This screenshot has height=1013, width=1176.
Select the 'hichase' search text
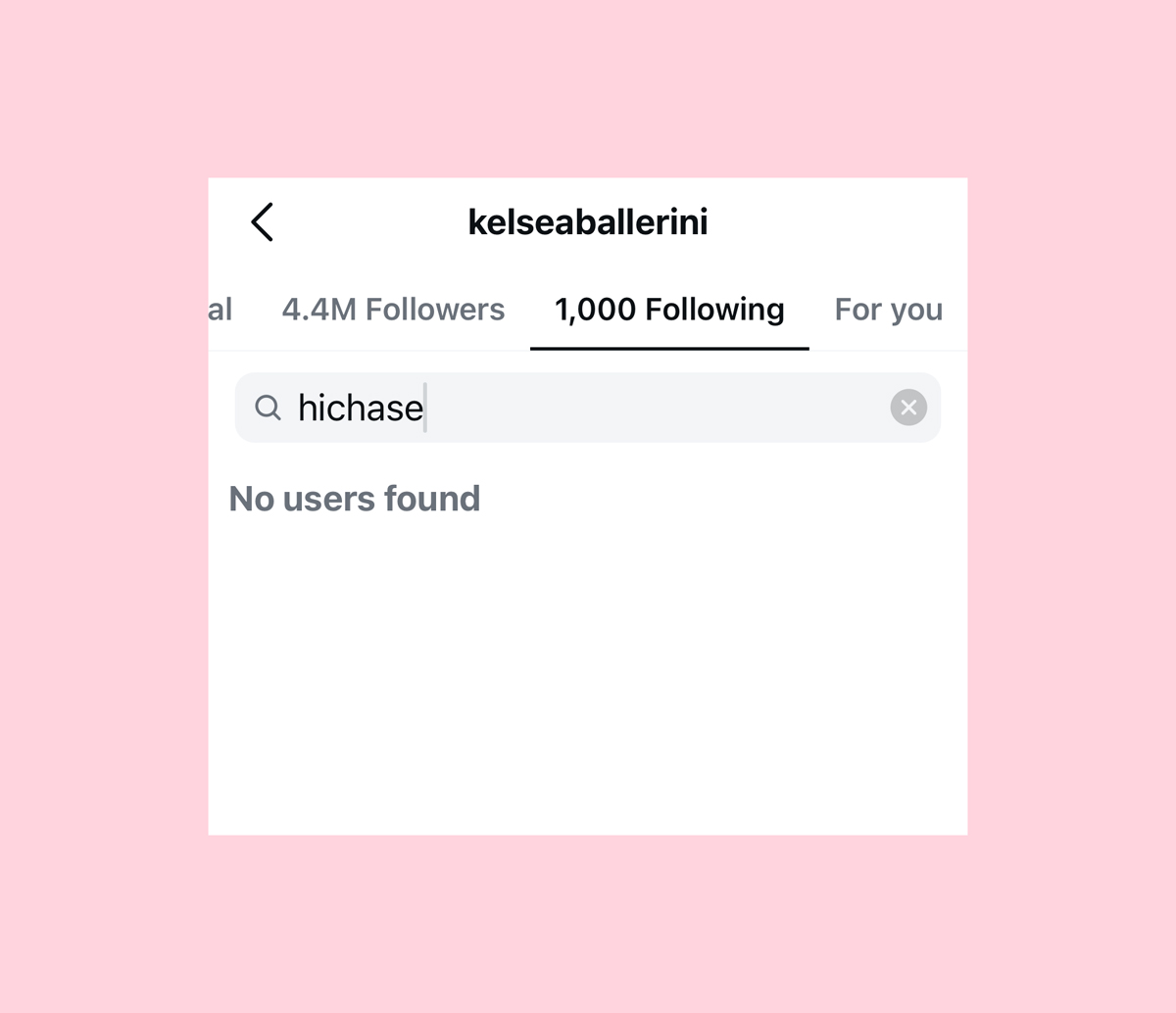pyautogui.click(x=360, y=408)
